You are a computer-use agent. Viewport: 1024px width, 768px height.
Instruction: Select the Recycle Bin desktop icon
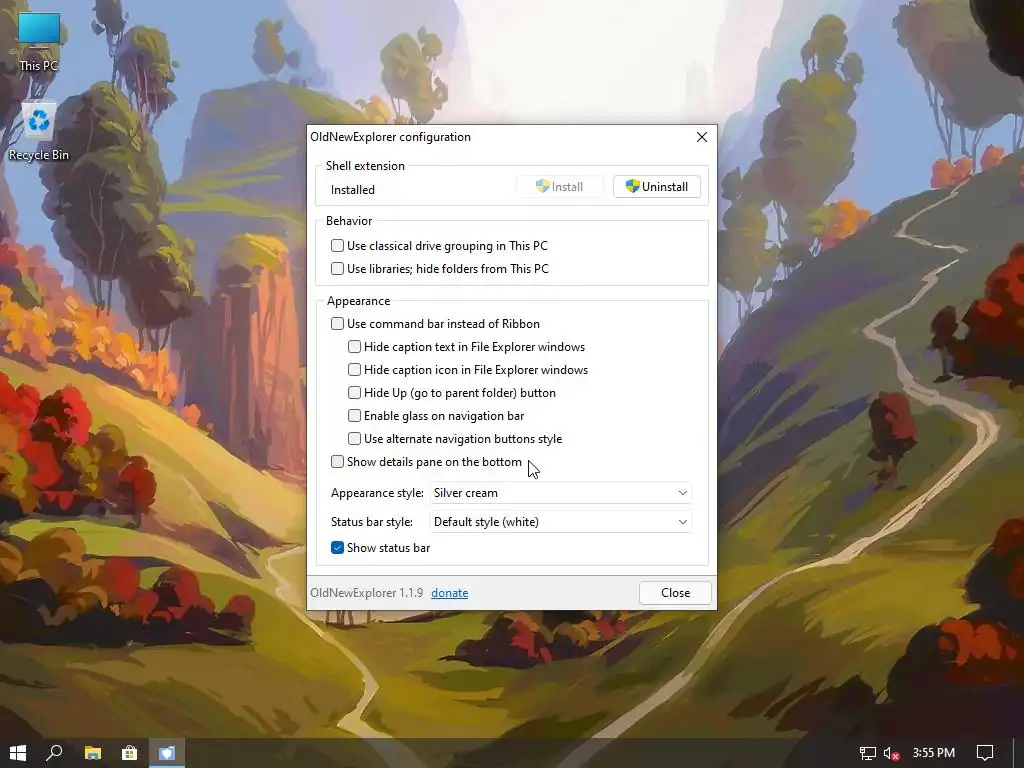point(39,131)
